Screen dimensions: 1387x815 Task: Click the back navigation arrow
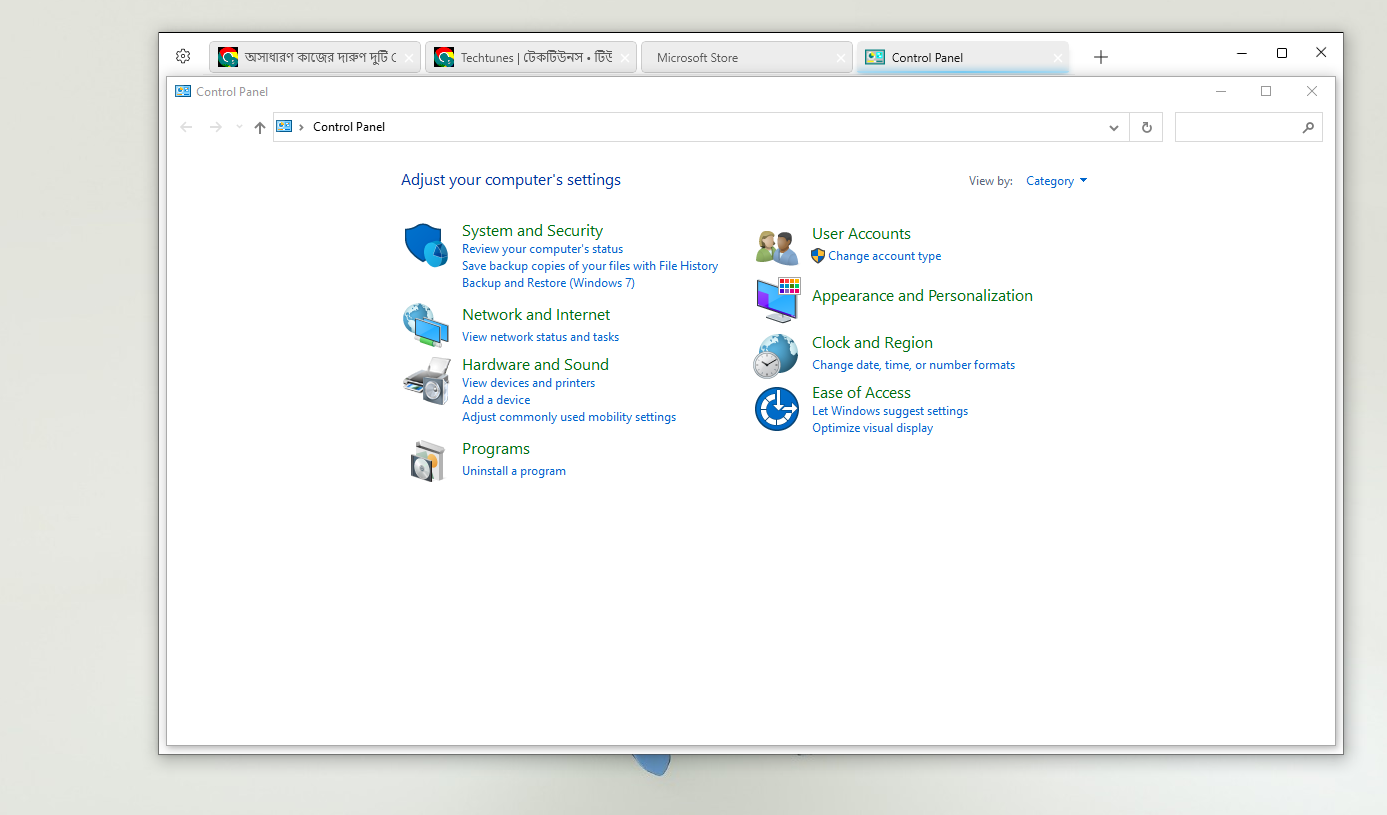(186, 127)
